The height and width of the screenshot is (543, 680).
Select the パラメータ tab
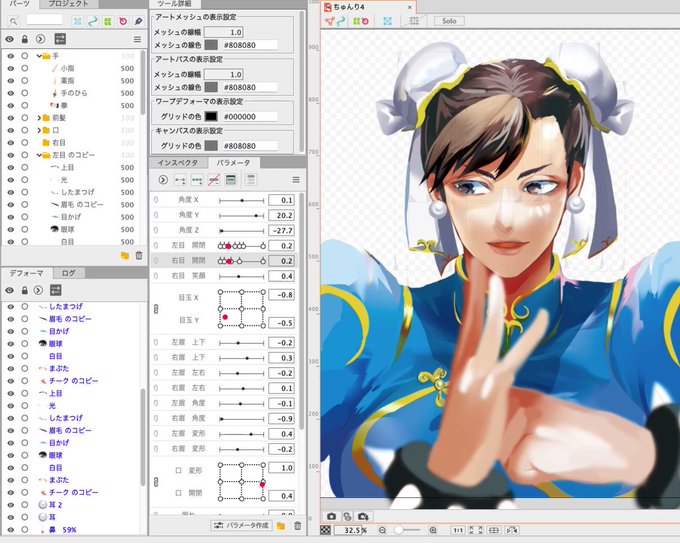tap(233, 163)
